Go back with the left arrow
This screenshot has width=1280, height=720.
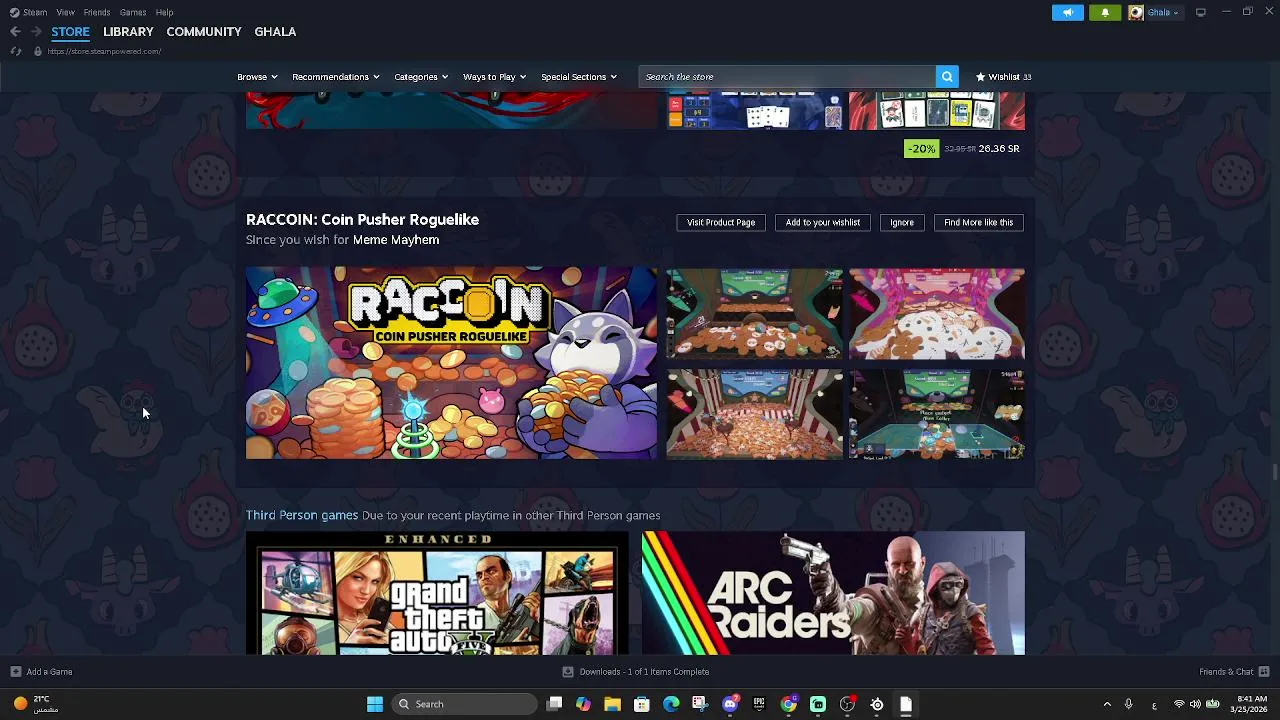pos(15,32)
